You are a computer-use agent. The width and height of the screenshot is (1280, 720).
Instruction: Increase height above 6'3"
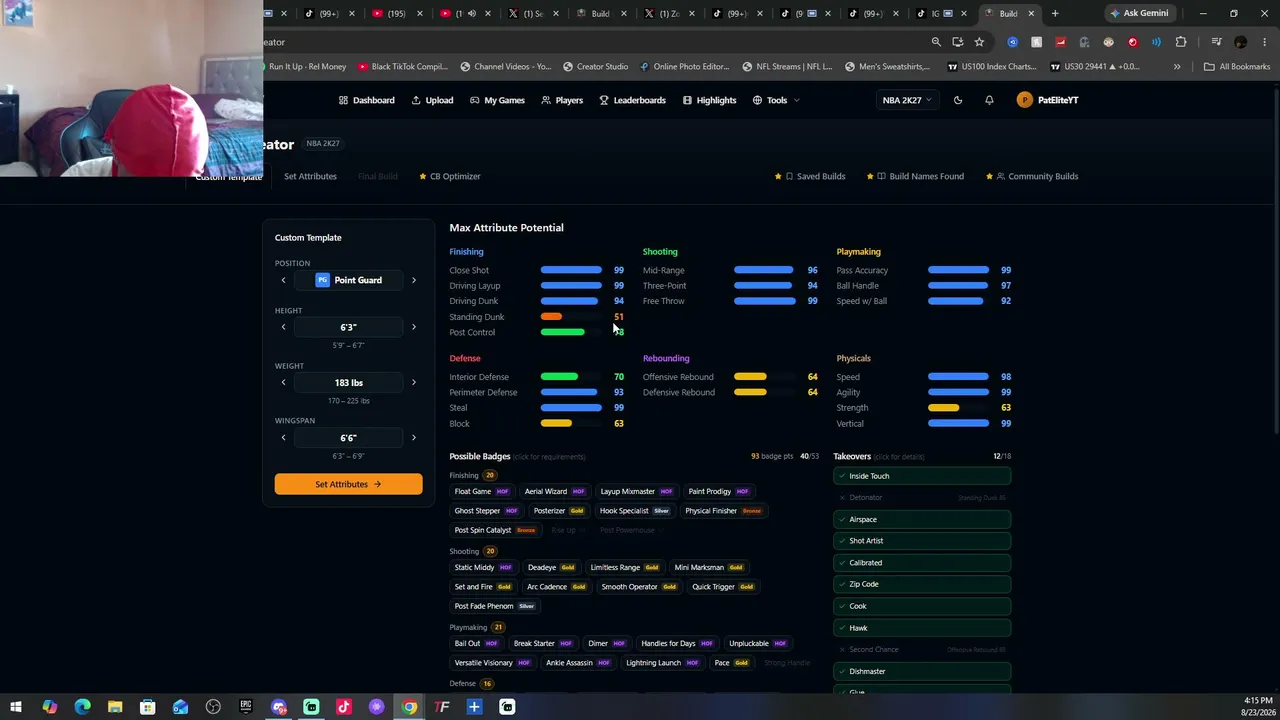coord(414,327)
